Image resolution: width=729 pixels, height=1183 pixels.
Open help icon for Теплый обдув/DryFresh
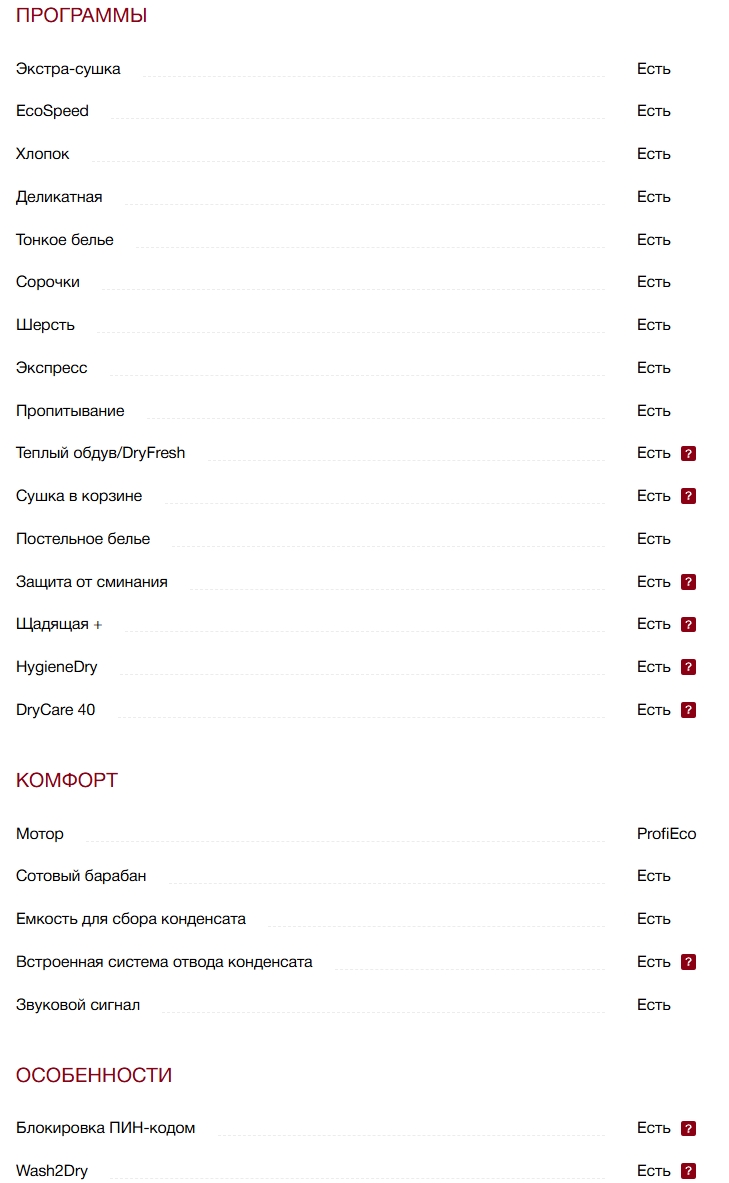coord(688,453)
